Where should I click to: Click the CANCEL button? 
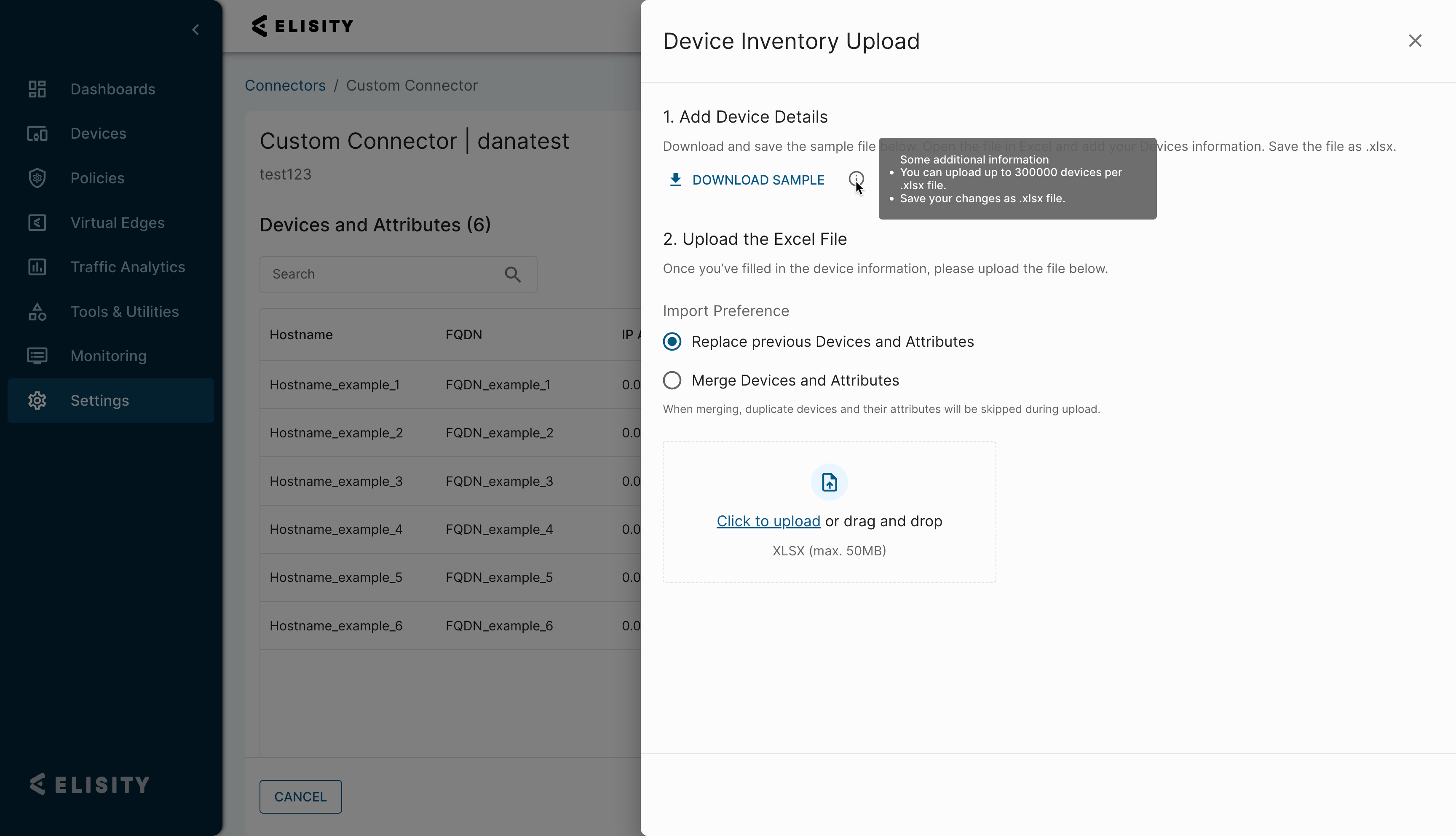[x=301, y=797]
